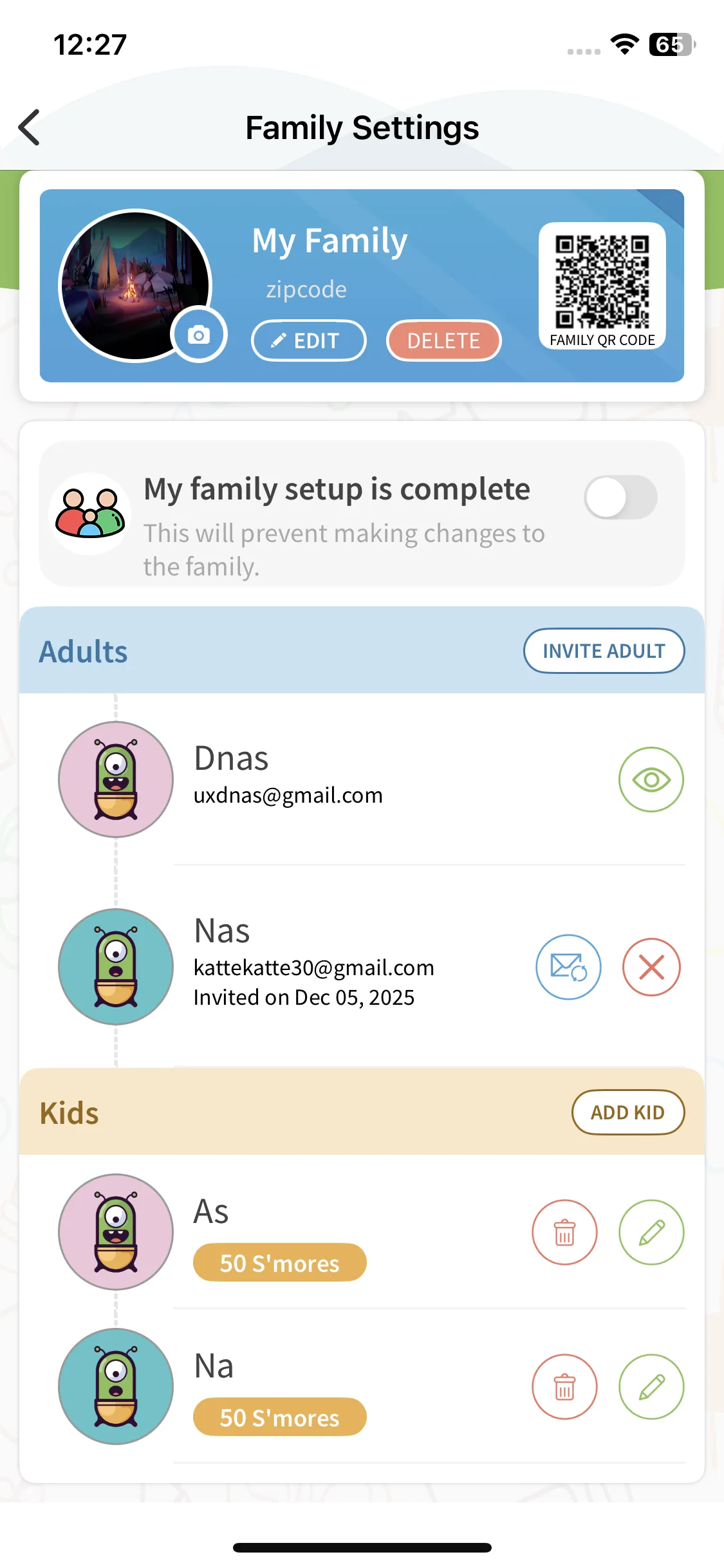The width and height of the screenshot is (724, 1568).
Task: Tap the Invite Adult button
Action: 604,651
